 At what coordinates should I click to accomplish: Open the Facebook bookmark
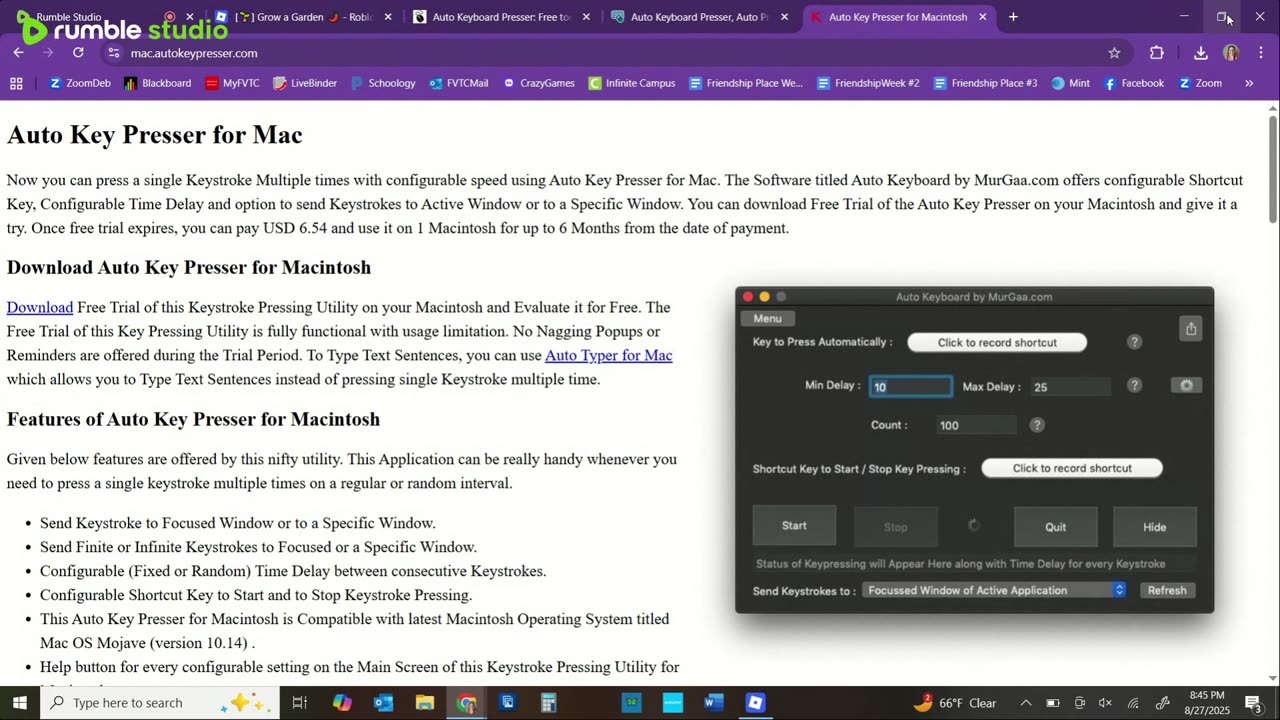click(1133, 83)
